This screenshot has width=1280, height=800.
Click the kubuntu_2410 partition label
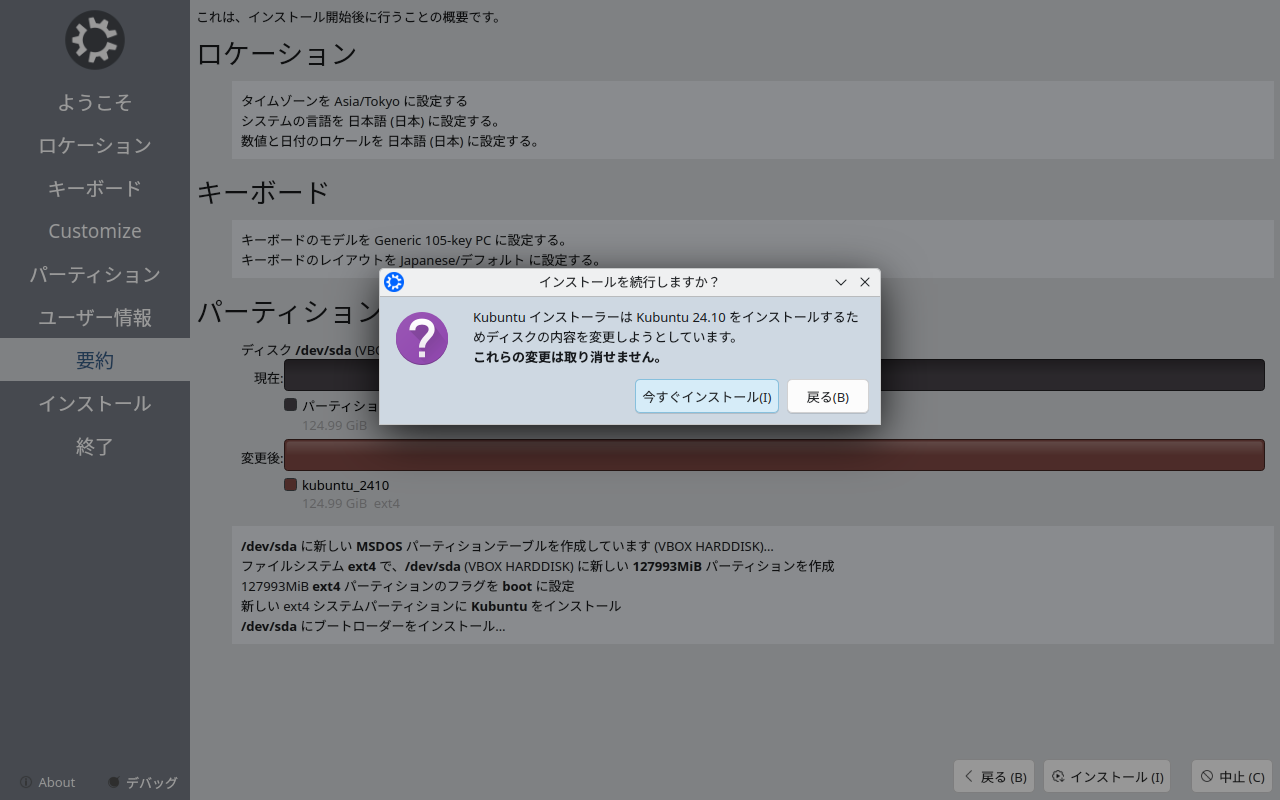(x=346, y=485)
